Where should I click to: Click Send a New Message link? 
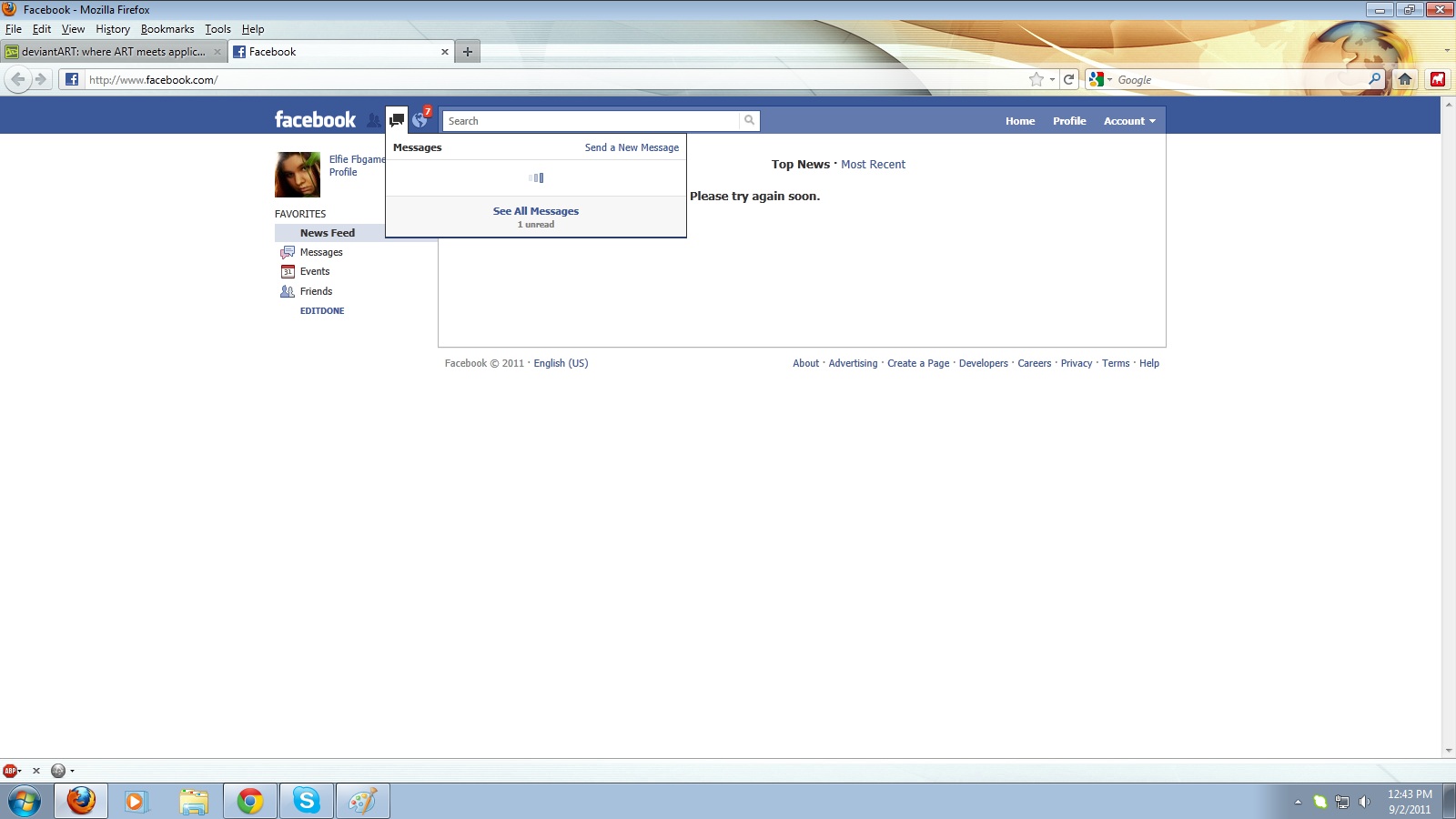[632, 147]
